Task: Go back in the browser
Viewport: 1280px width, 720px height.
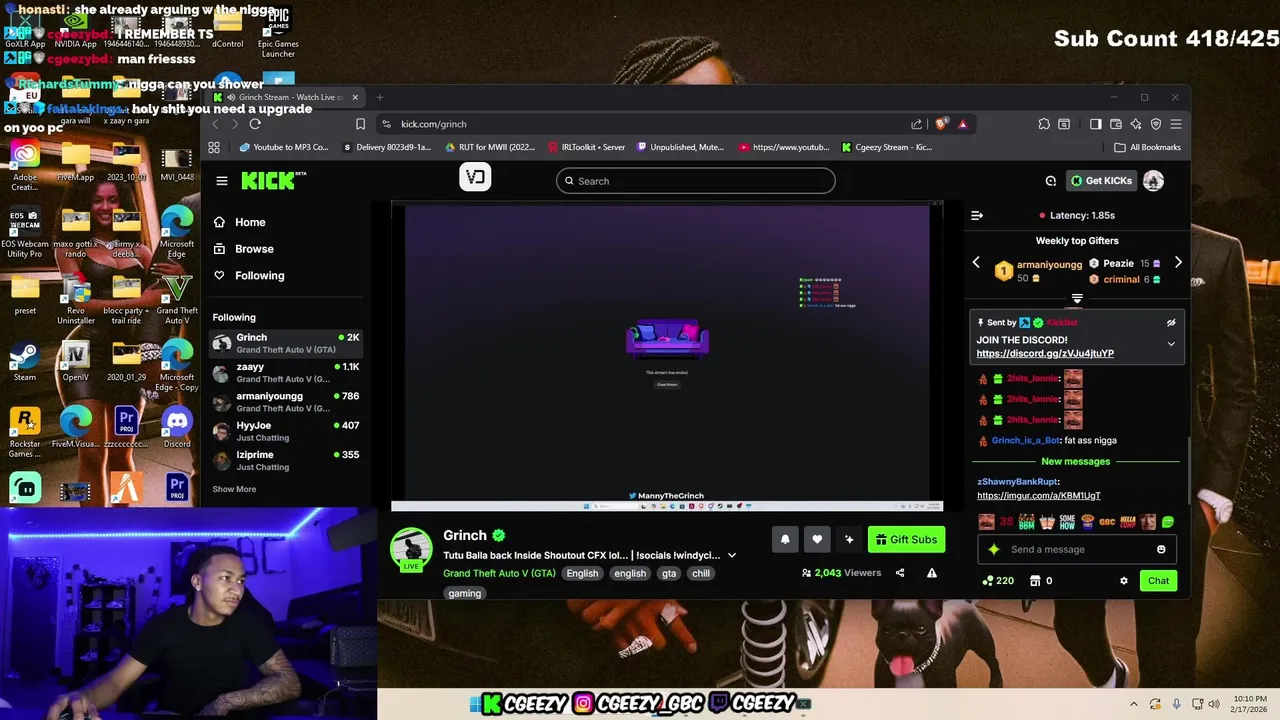Action: (216, 124)
